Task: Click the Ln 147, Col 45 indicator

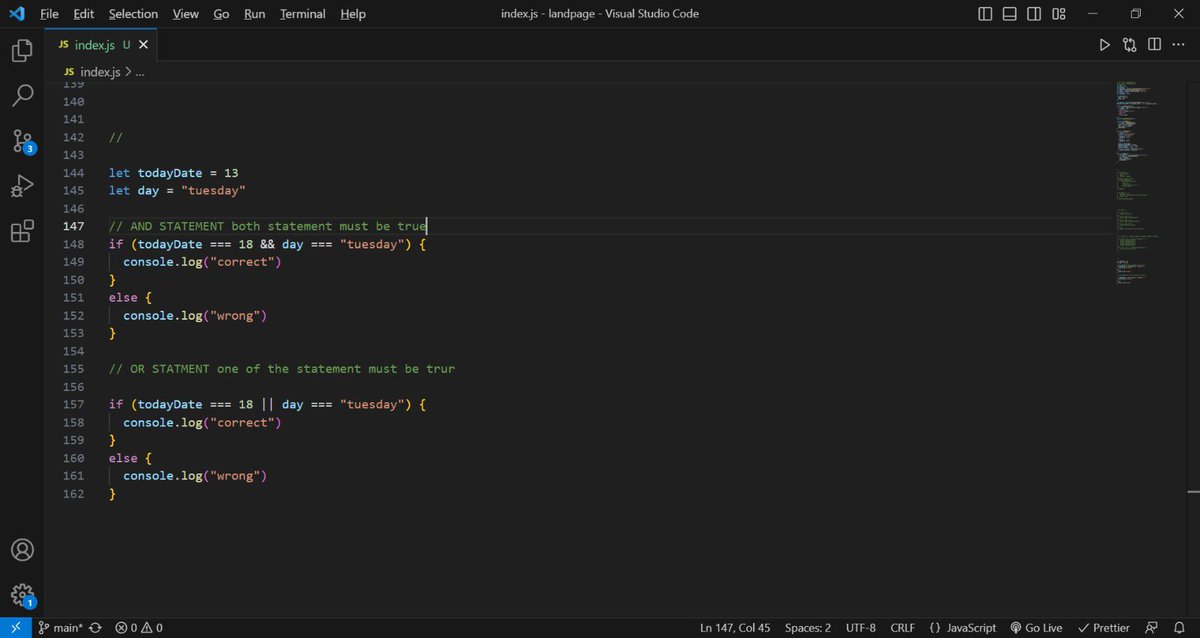Action: pyautogui.click(x=735, y=628)
